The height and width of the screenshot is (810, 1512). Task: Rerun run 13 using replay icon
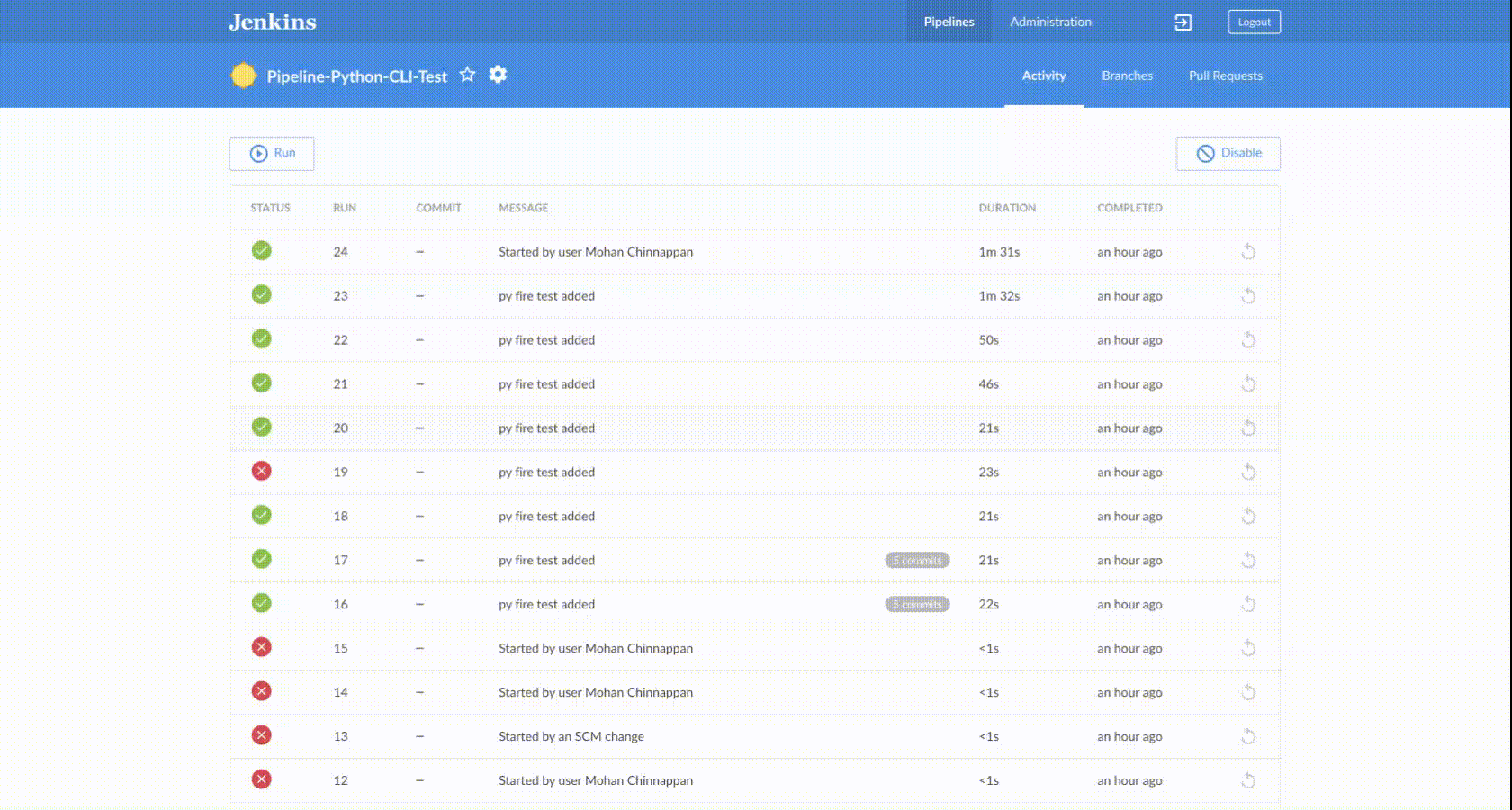(1248, 736)
